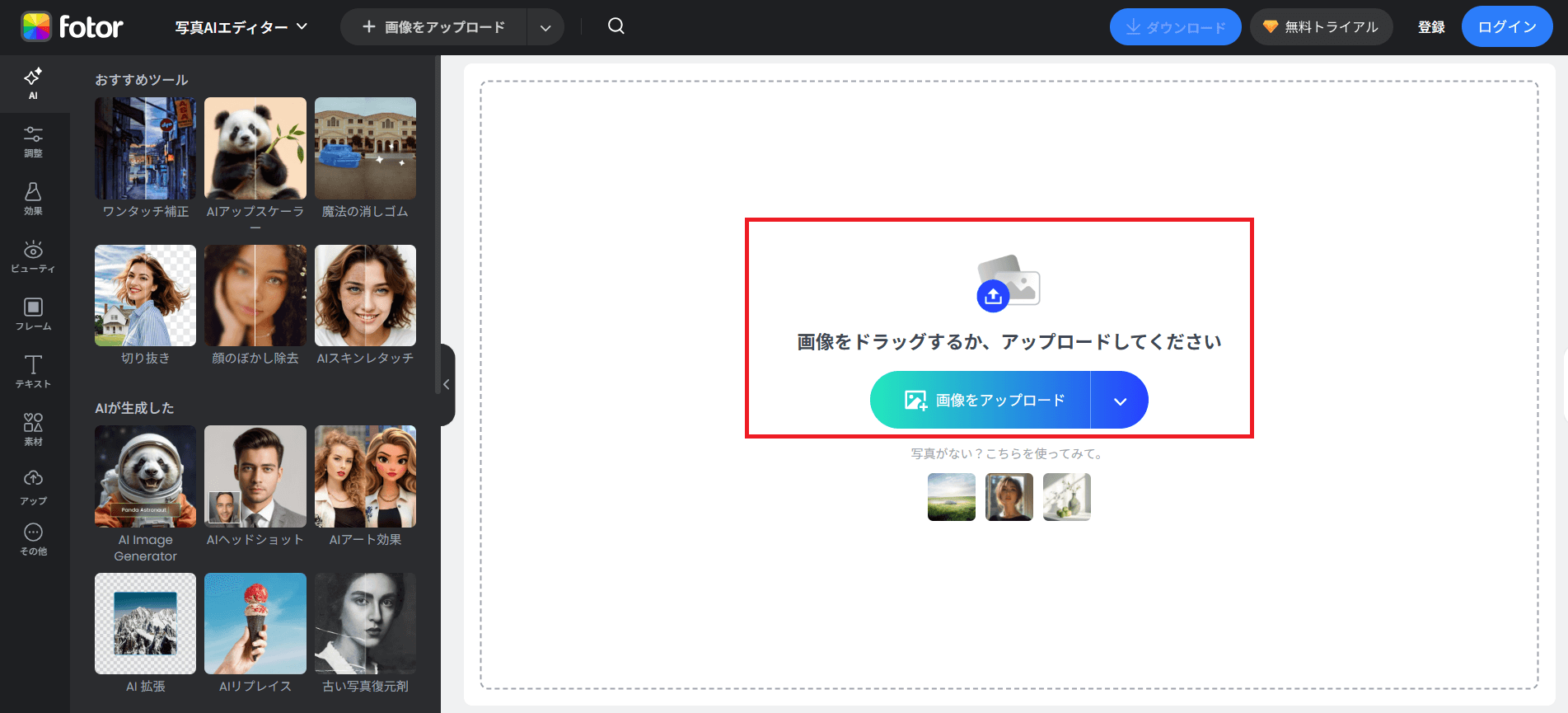
Task: Choose the landscape sample photo
Action: click(x=951, y=497)
